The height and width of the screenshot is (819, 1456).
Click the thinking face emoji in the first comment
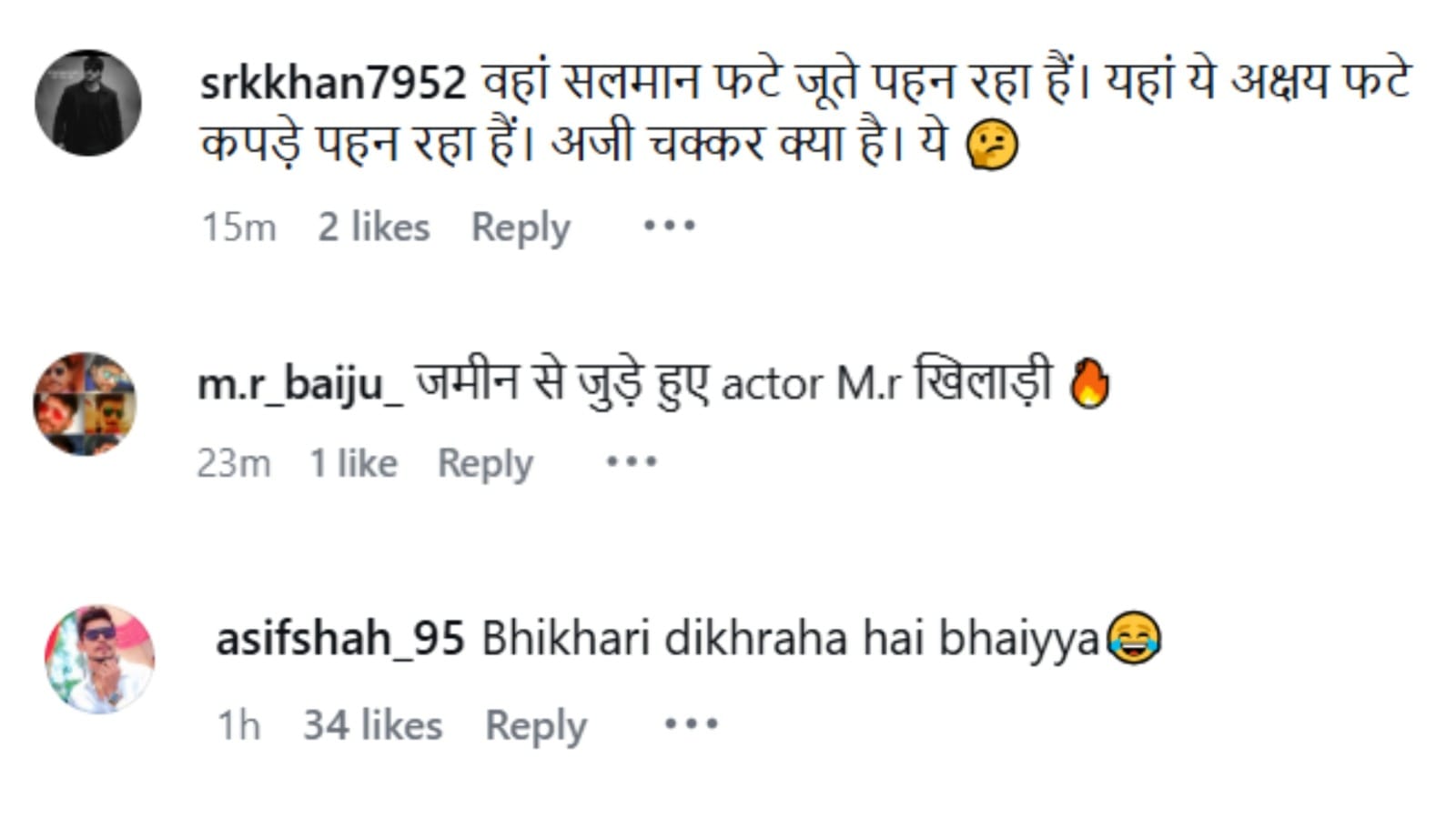(x=992, y=147)
